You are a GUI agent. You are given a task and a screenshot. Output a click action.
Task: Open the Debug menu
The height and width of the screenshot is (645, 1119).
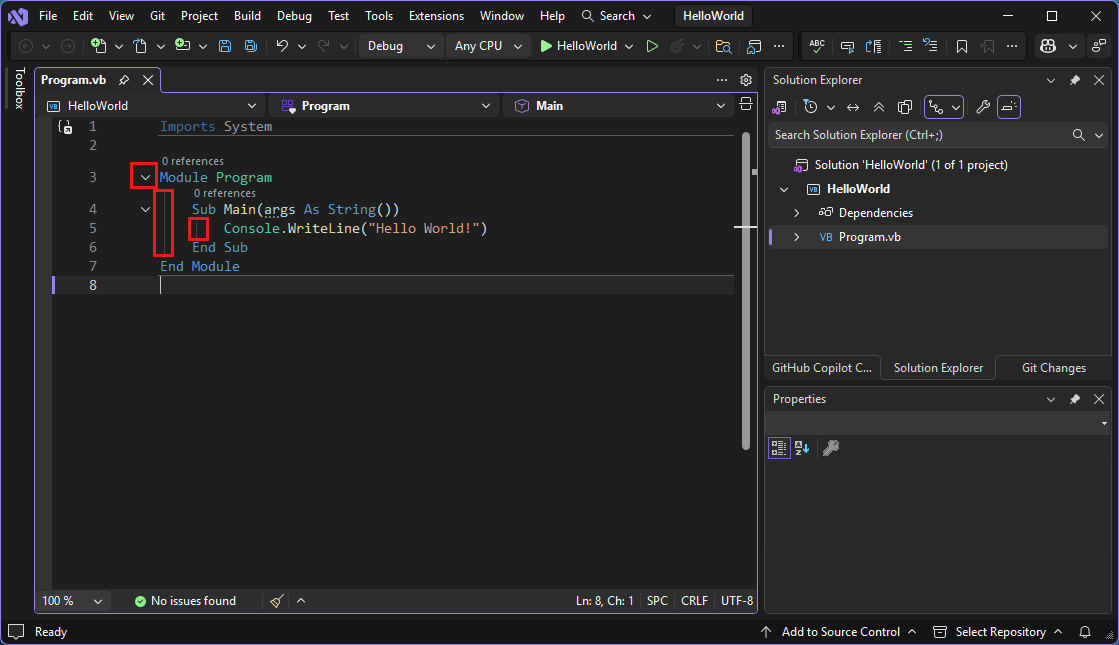click(x=294, y=15)
